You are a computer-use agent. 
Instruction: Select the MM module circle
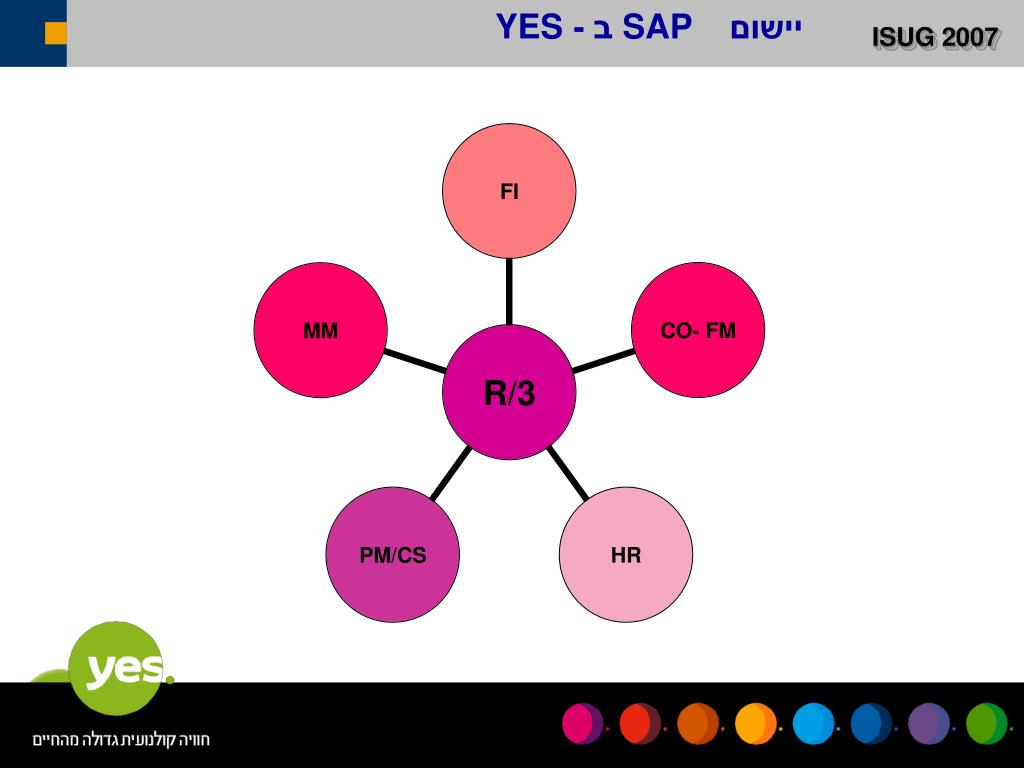tap(320, 330)
